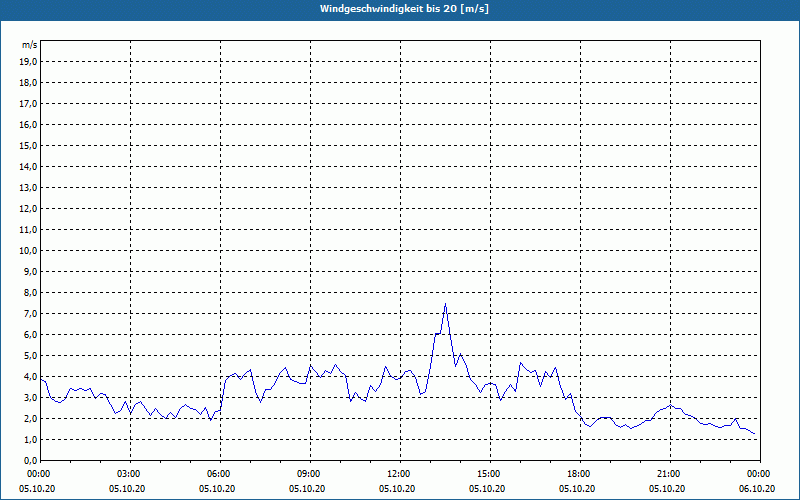Click the 5,0 y-axis value

point(30,356)
